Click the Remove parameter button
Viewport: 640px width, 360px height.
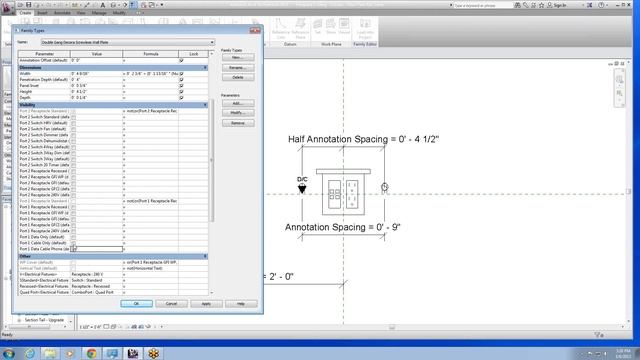click(x=238, y=123)
